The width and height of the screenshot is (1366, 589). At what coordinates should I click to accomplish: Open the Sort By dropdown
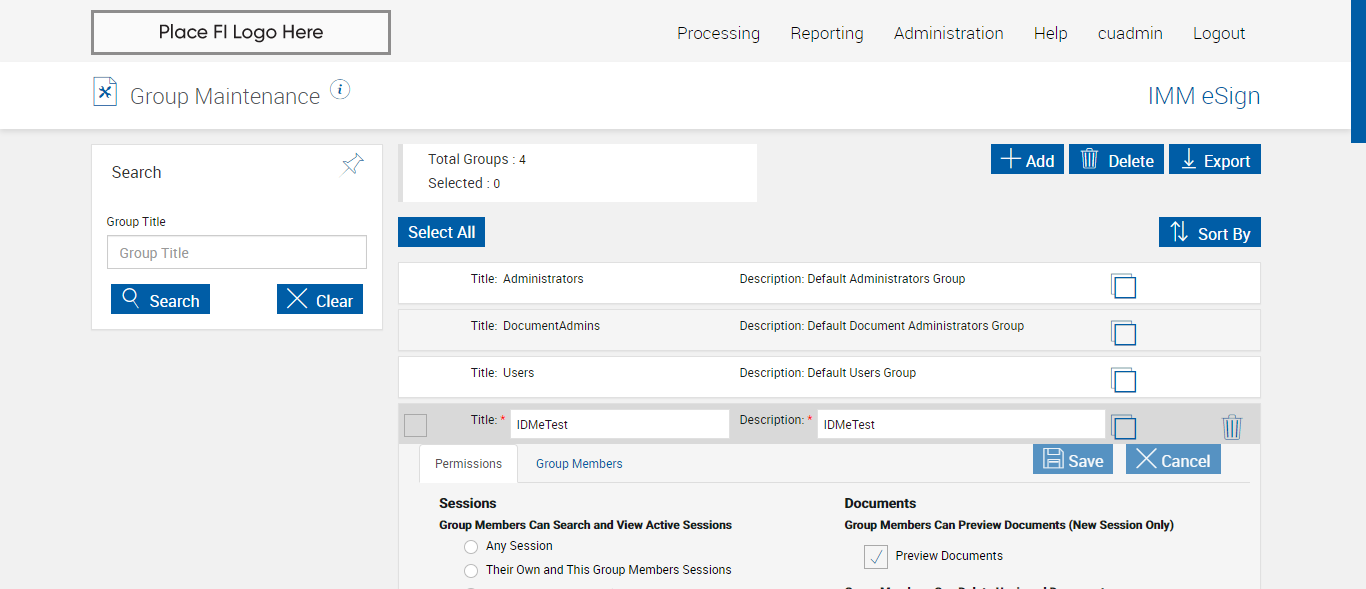pos(1210,233)
